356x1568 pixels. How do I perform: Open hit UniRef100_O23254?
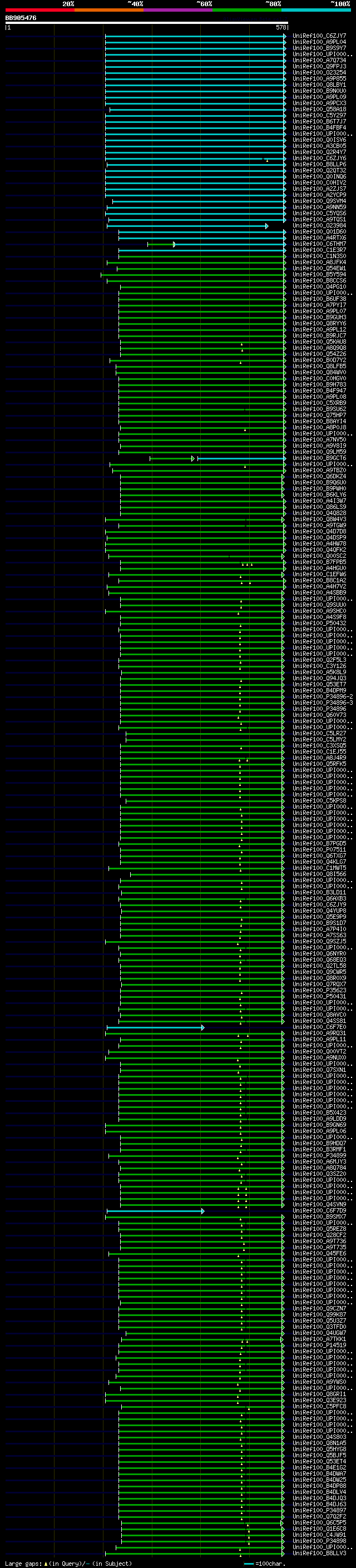(x=319, y=72)
